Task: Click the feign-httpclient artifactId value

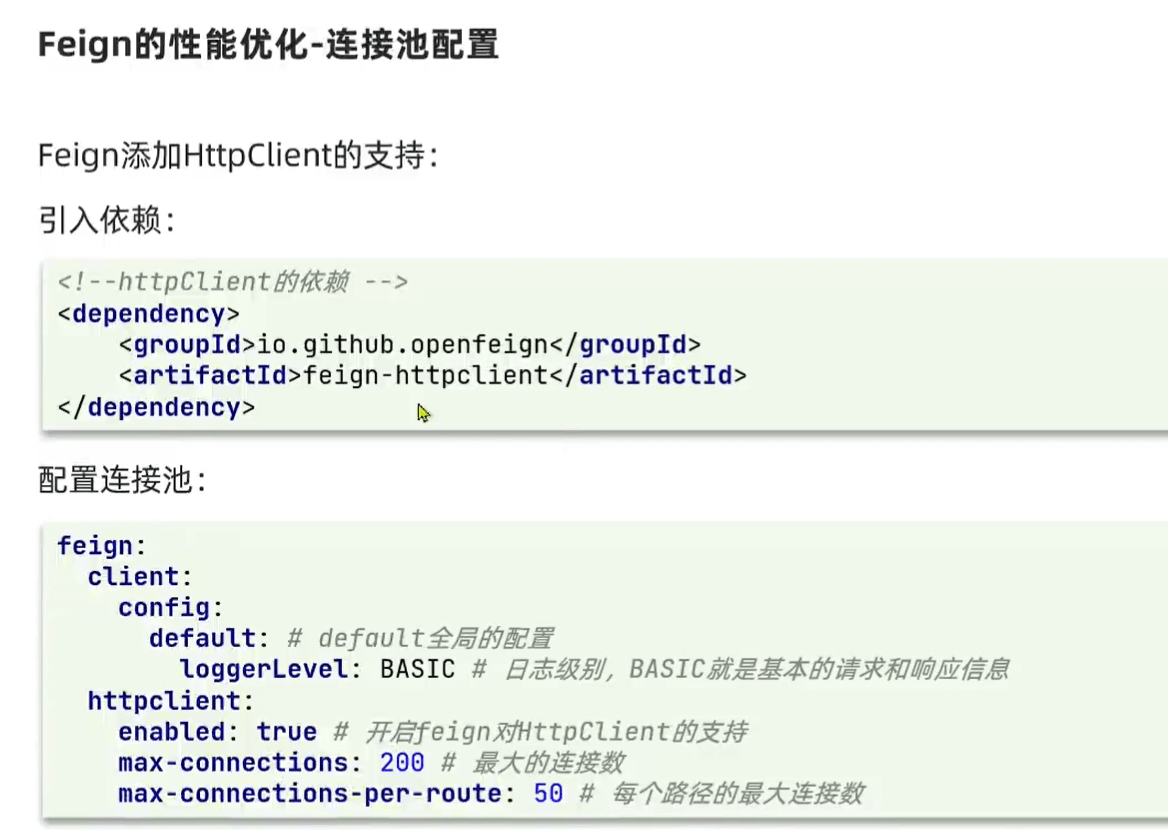Action: [x=425, y=375]
